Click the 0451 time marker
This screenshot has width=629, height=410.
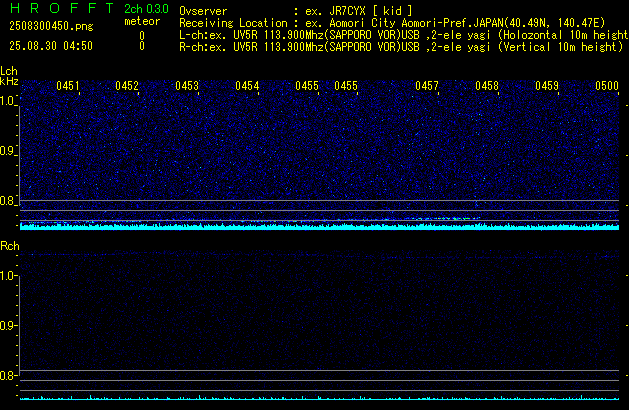(68, 86)
